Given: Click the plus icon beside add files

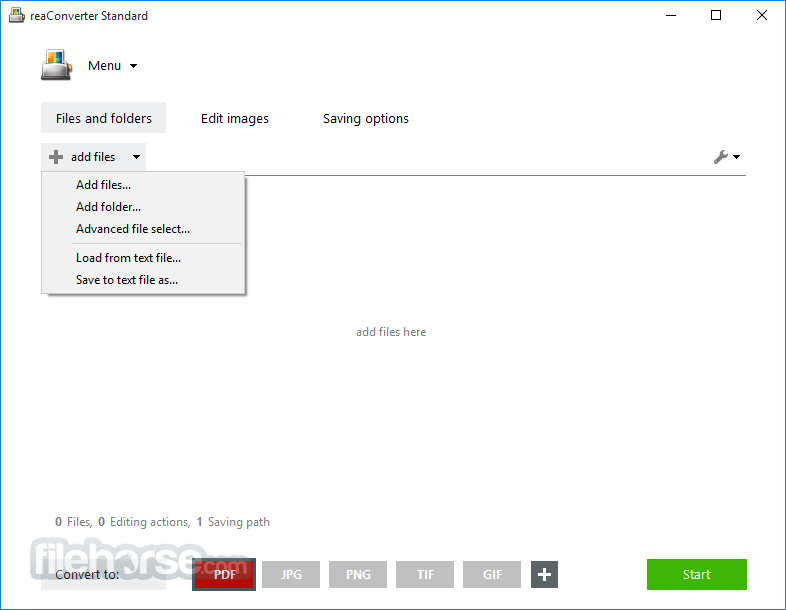Looking at the screenshot, I should pos(56,157).
